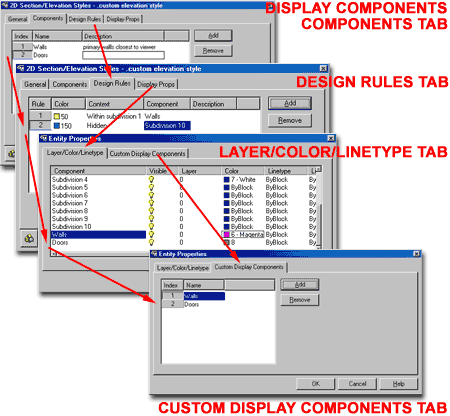The width and height of the screenshot is (450, 416).
Task: Click Add button in backmost Components window
Action: 213,36
